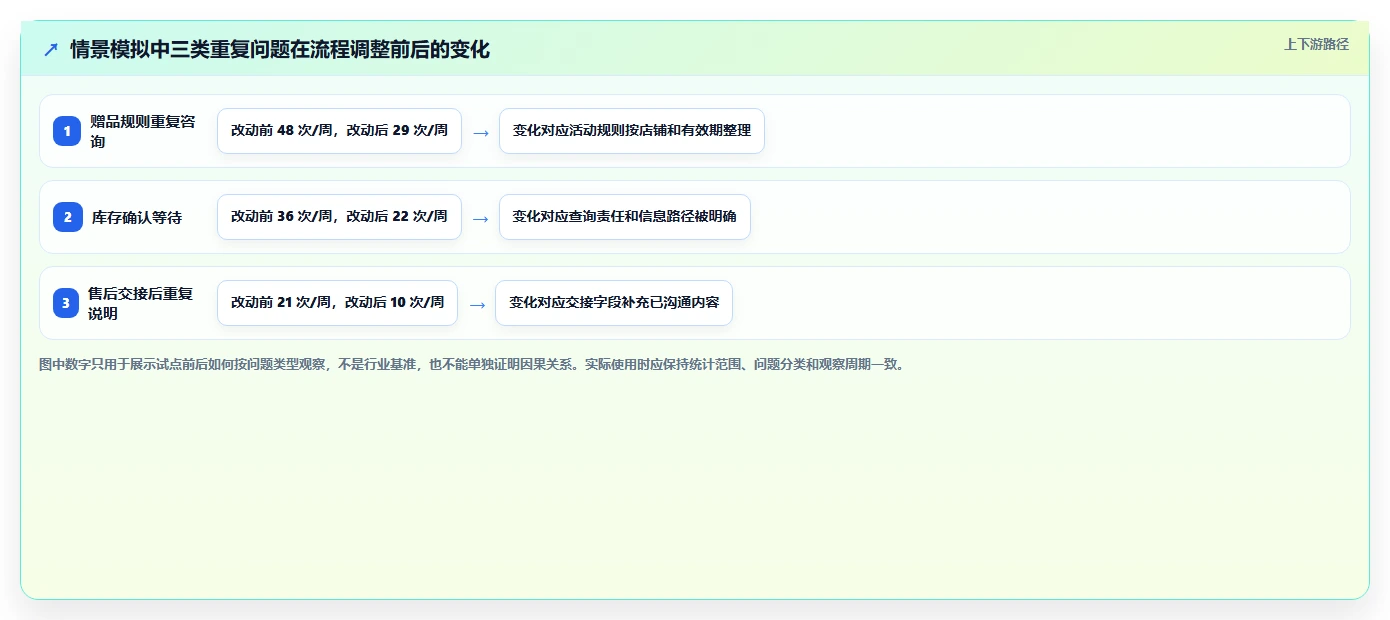Click the 改动前 36 次/周，改动后 22 次/周 box
The width and height of the screenshot is (1390, 620).
(x=339, y=217)
